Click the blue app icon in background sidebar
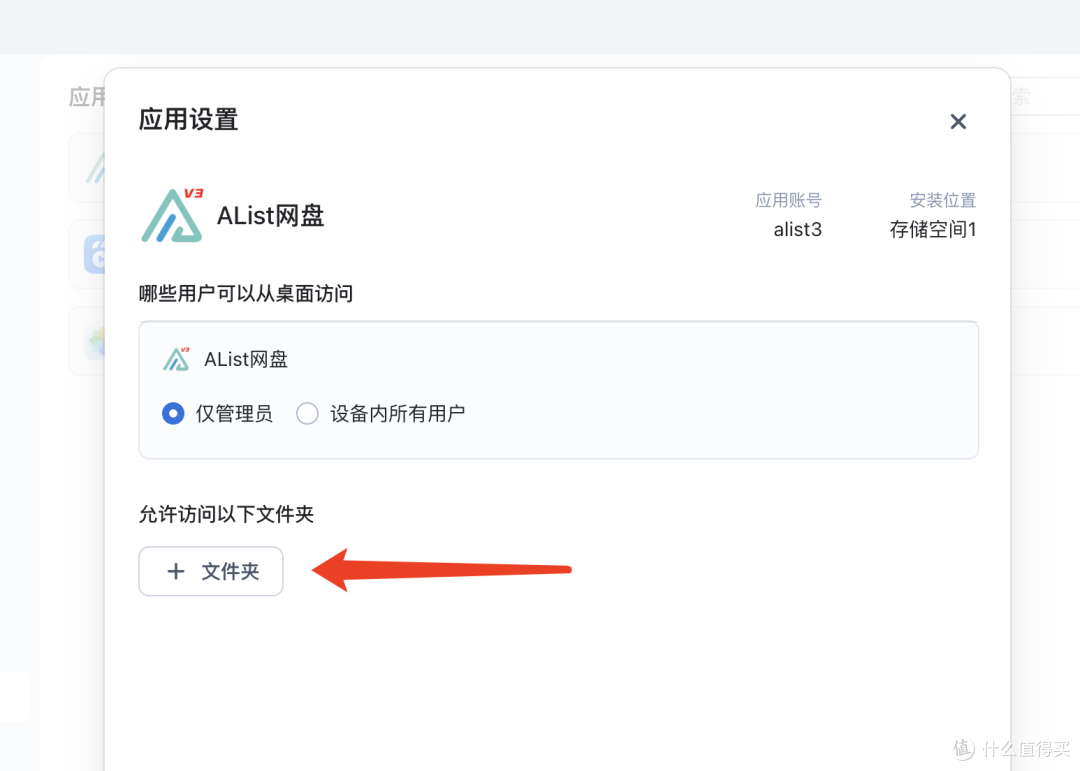This screenshot has width=1080, height=771. point(96,254)
